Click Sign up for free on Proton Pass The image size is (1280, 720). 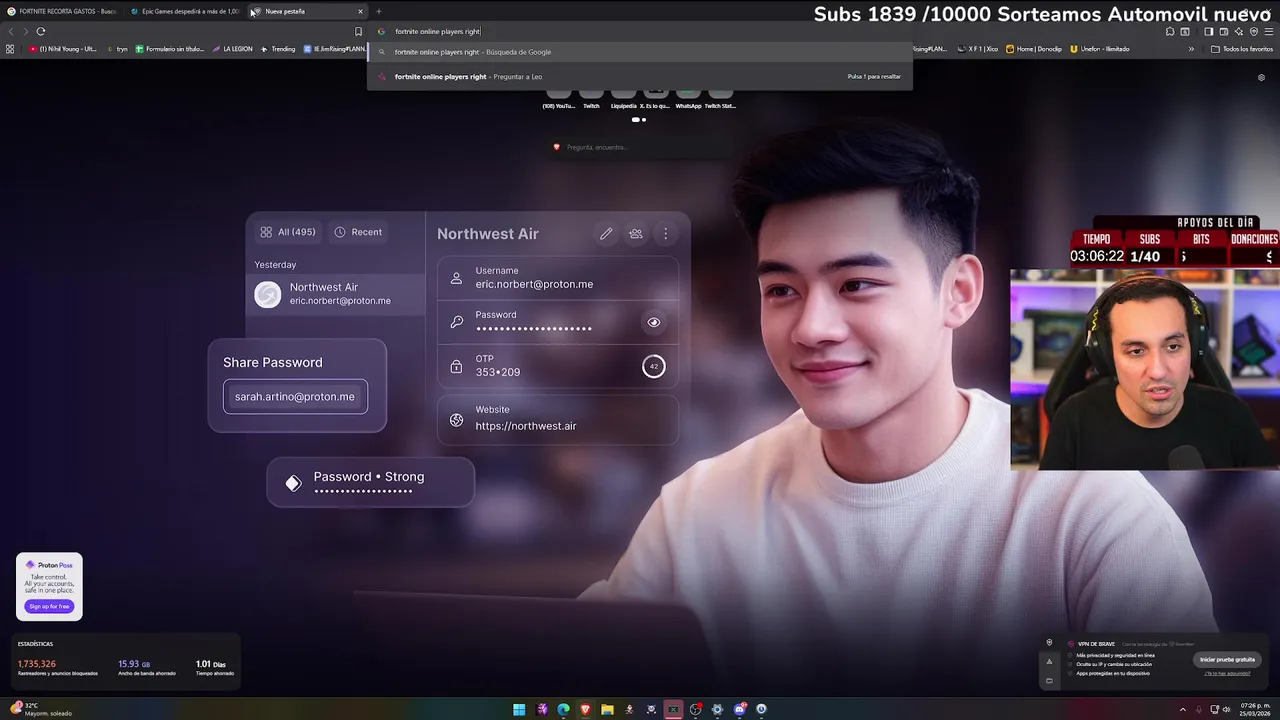[x=49, y=606]
